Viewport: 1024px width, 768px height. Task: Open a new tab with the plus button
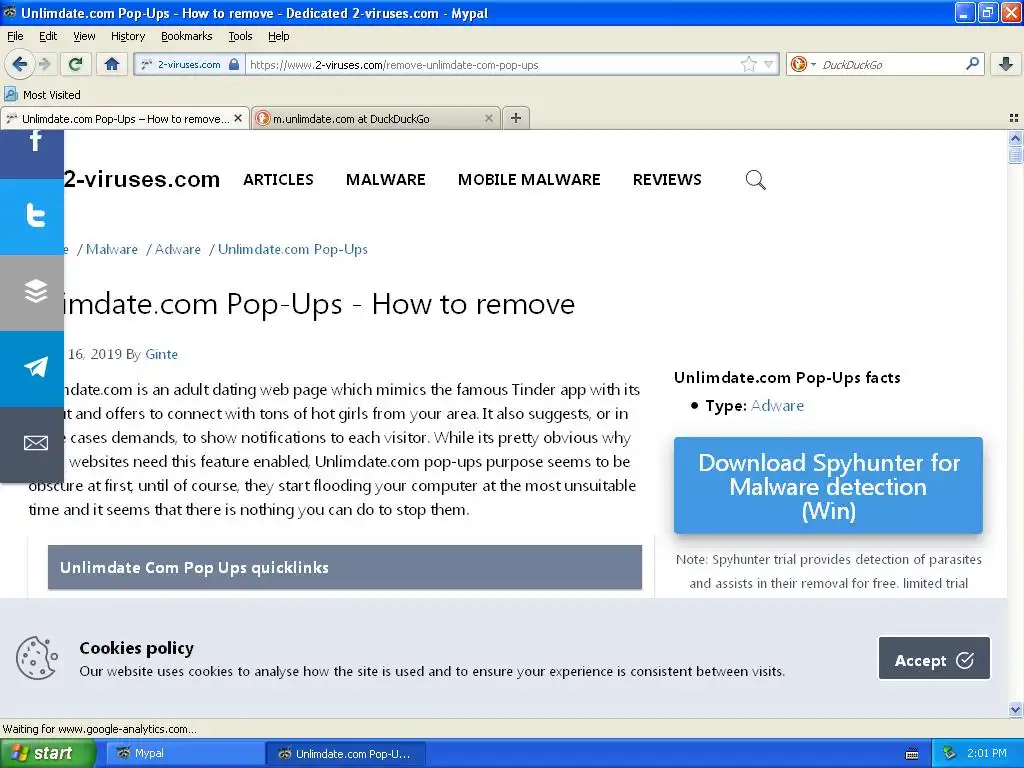[516, 118]
